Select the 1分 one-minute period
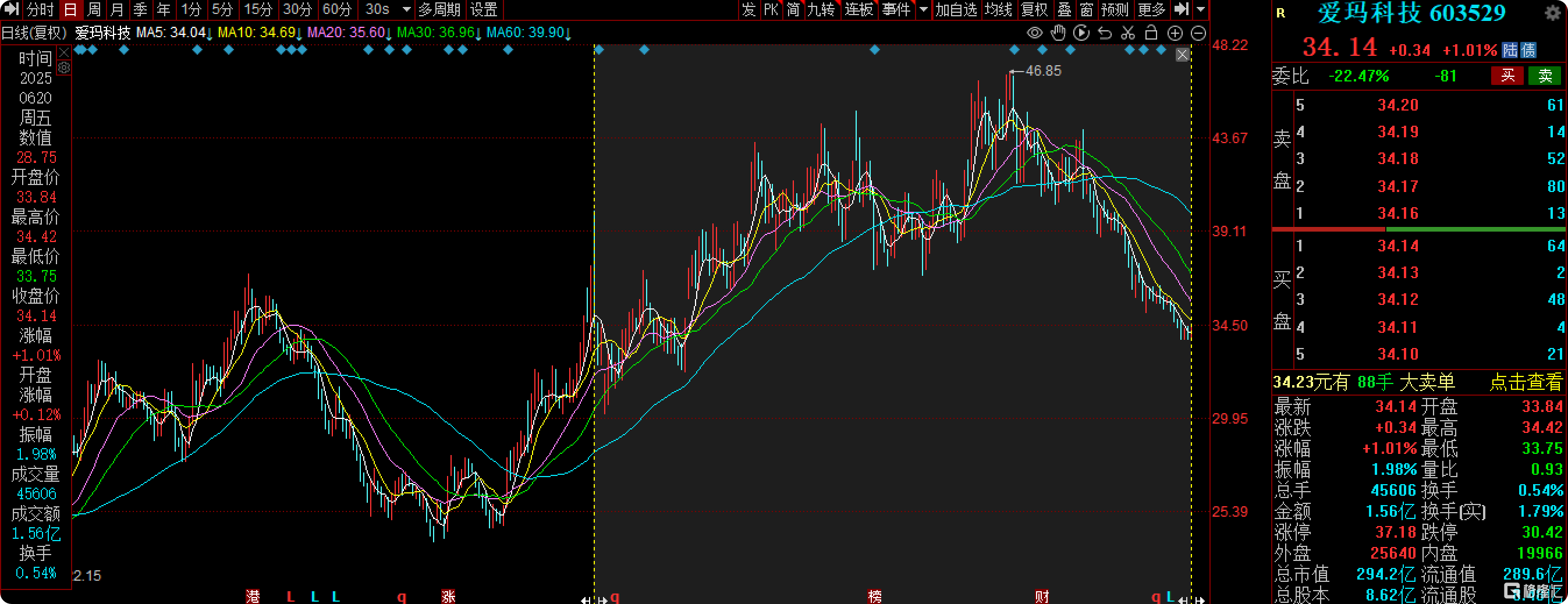1568x604 pixels. 191,9
